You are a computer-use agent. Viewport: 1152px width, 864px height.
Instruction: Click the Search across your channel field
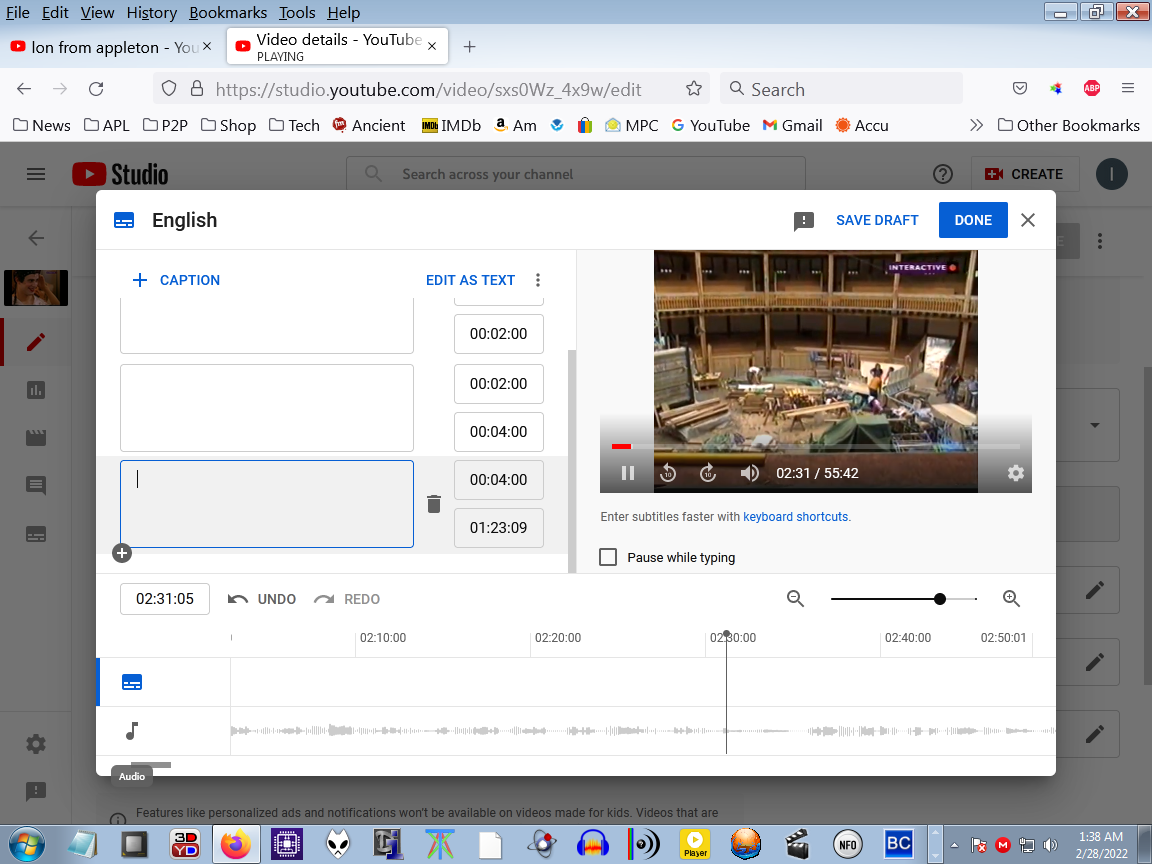[x=576, y=174]
